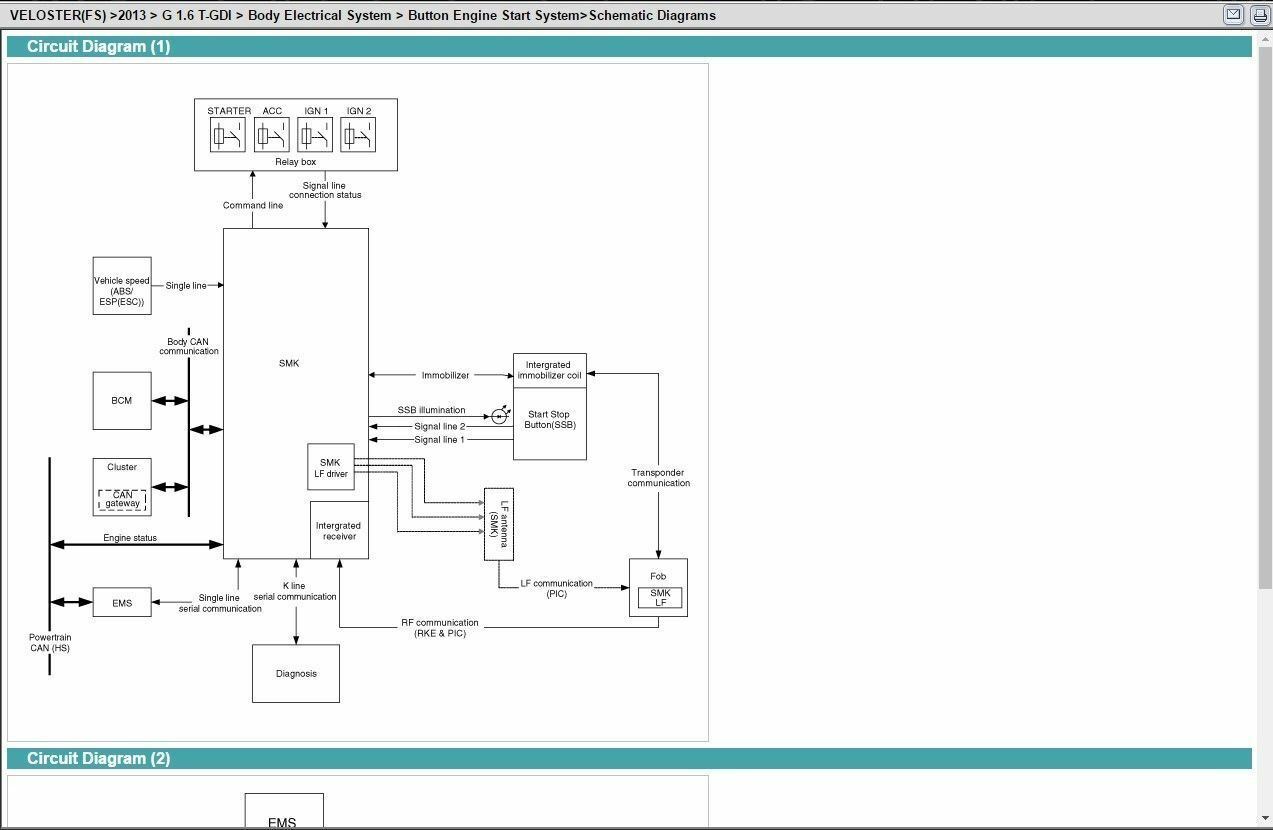Click the Diagnosis block

click(296, 673)
